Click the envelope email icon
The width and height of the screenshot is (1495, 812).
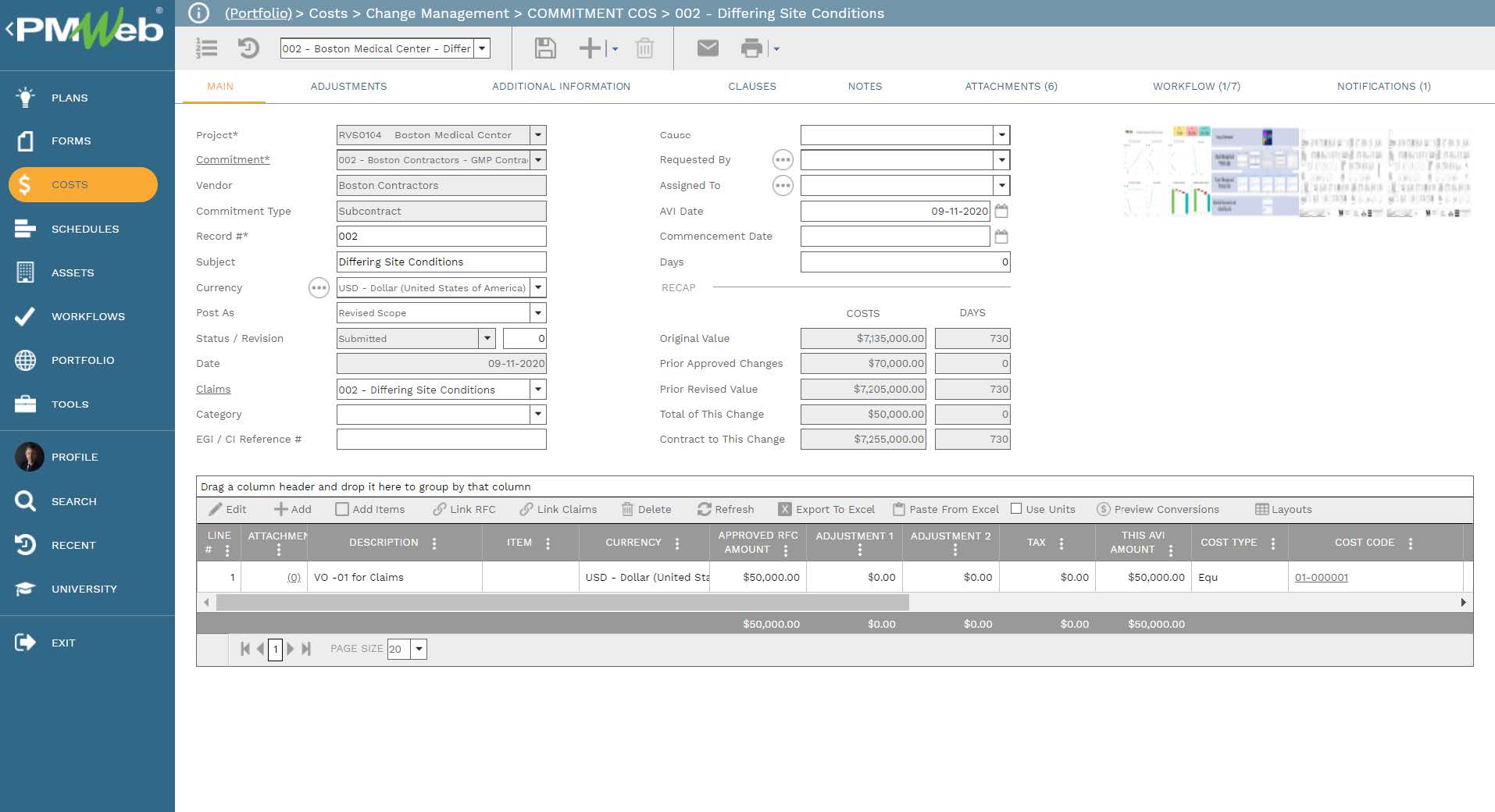click(707, 48)
